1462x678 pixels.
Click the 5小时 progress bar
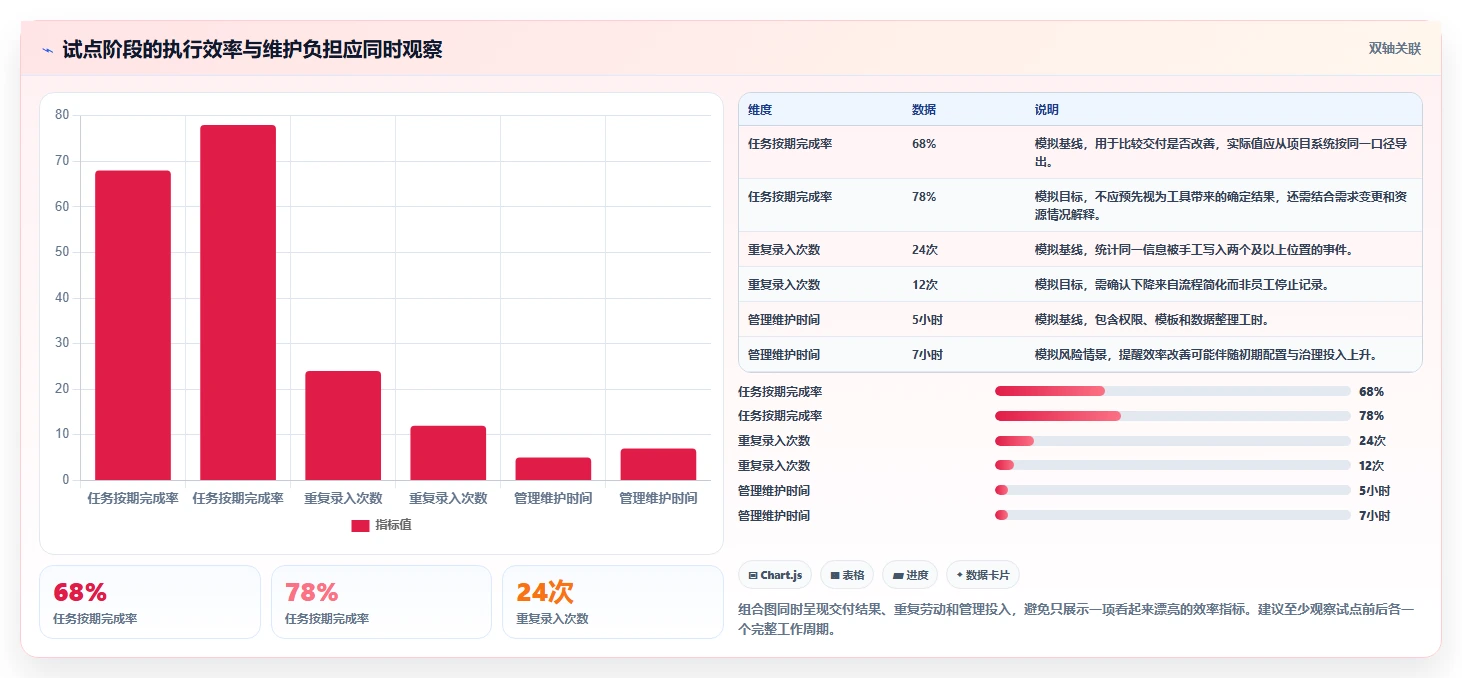click(1172, 490)
